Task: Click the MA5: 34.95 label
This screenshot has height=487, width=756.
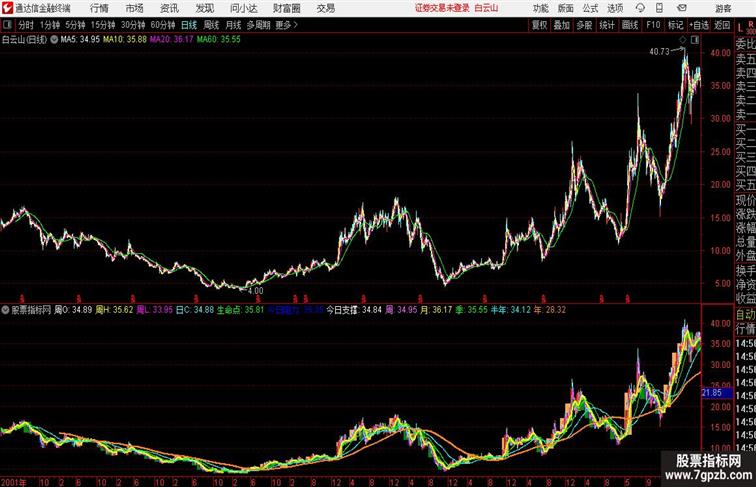Action: [x=80, y=40]
